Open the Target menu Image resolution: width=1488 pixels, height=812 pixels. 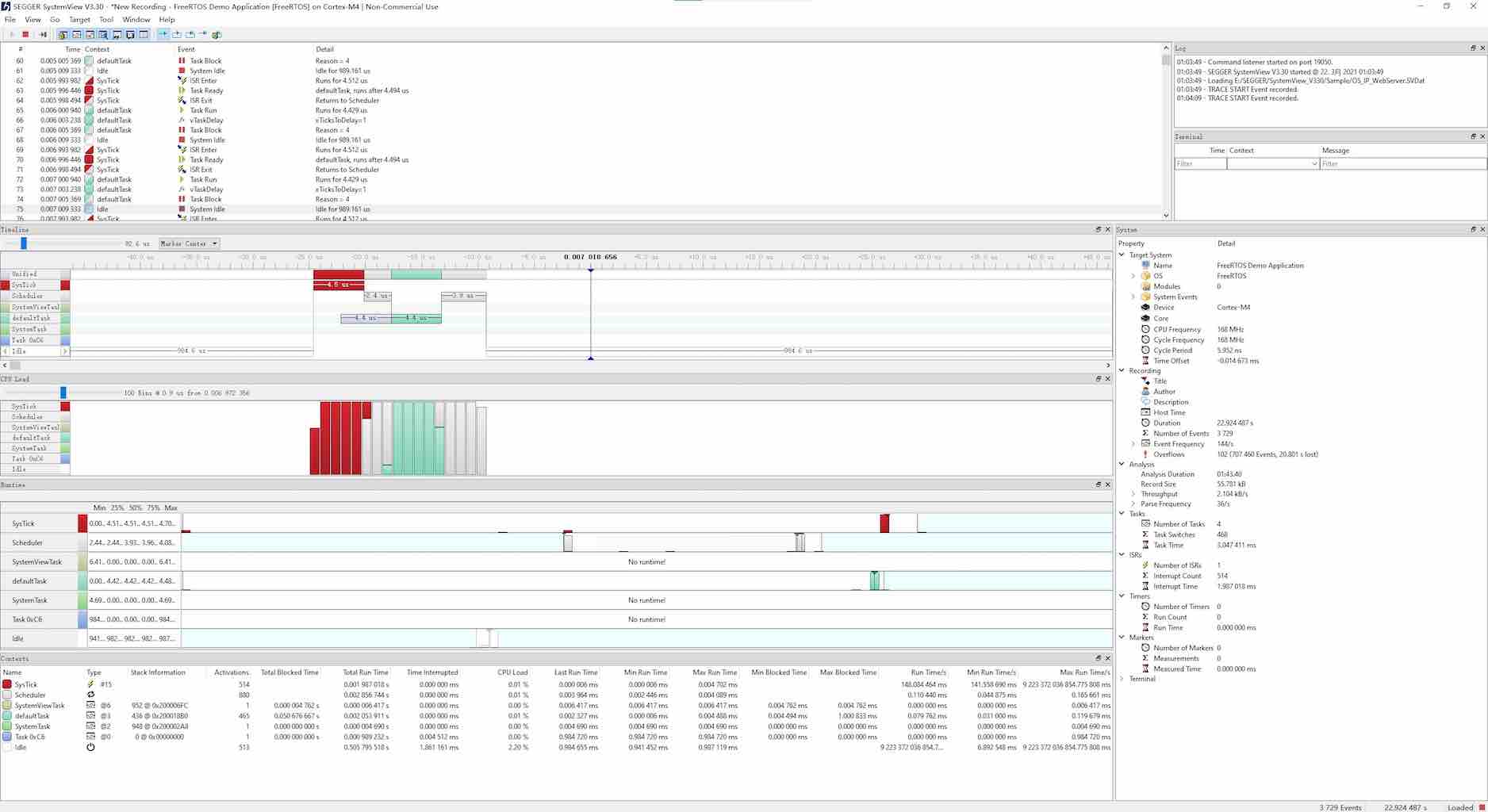(79, 20)
